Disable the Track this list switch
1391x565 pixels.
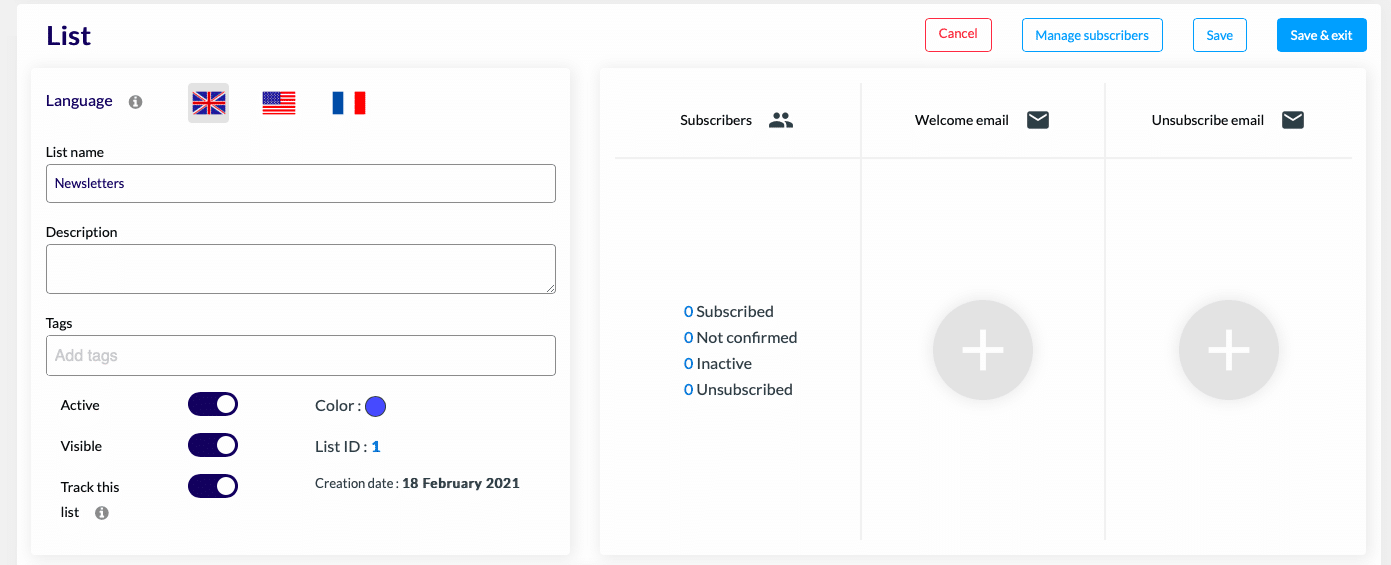click(x=213, y=486)
